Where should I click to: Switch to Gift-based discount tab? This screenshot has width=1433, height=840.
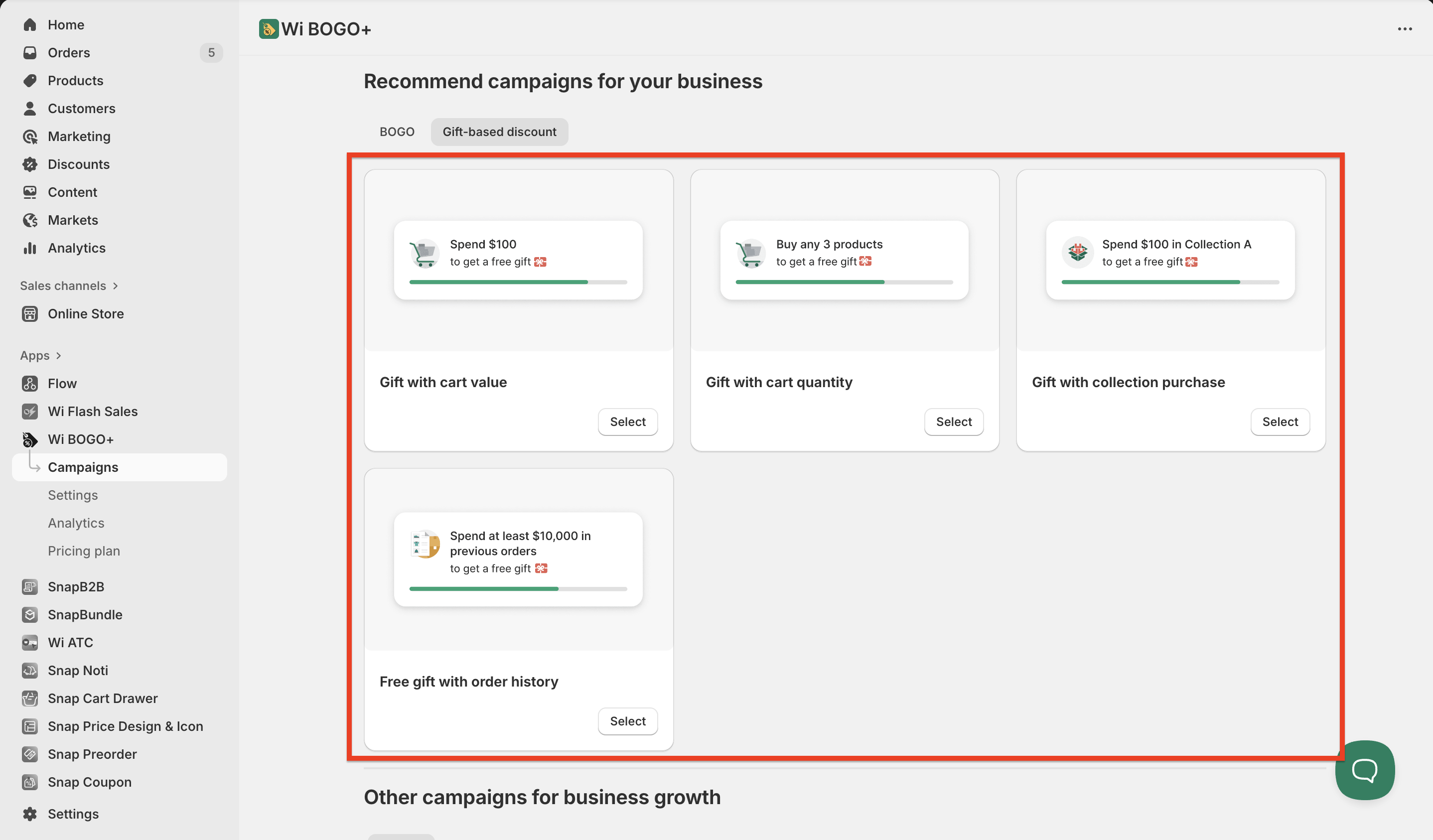[499, 132]
